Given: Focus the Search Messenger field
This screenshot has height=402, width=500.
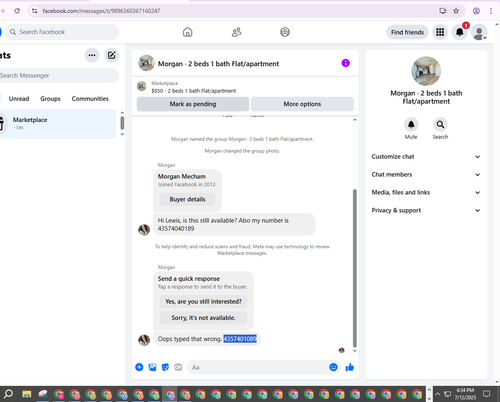Looking at the screenshot, I should [x=58, y=76].
